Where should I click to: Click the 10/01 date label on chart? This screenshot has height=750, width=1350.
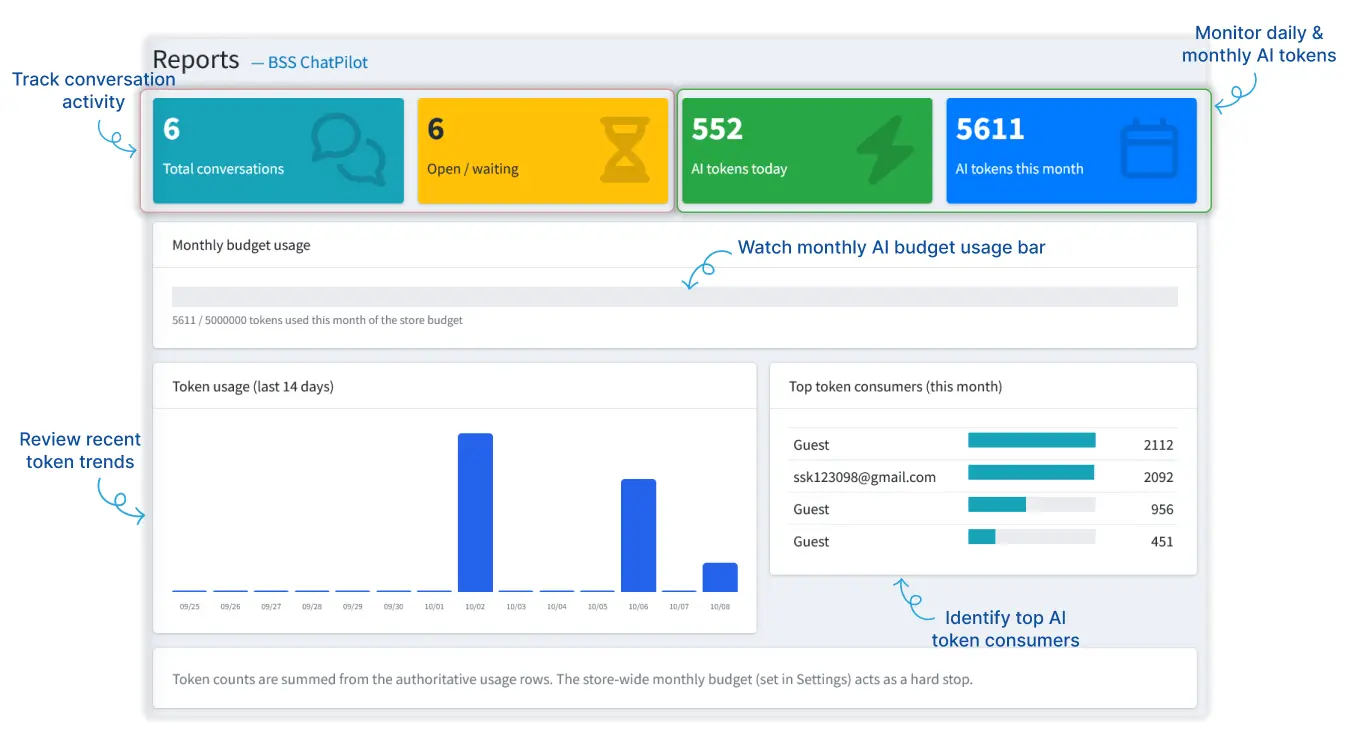434,606
